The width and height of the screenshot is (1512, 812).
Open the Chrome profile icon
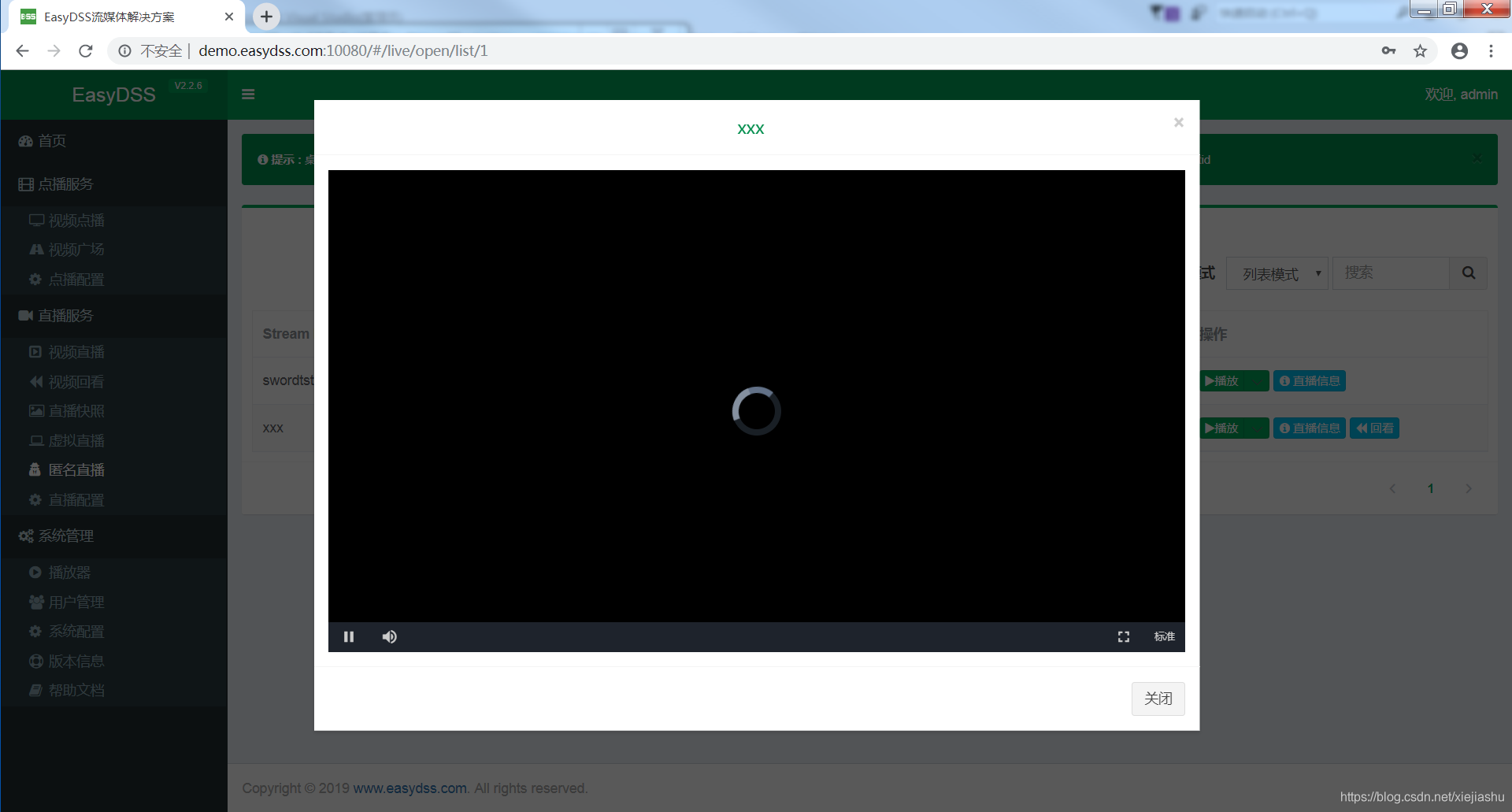tap(1459, 51)
